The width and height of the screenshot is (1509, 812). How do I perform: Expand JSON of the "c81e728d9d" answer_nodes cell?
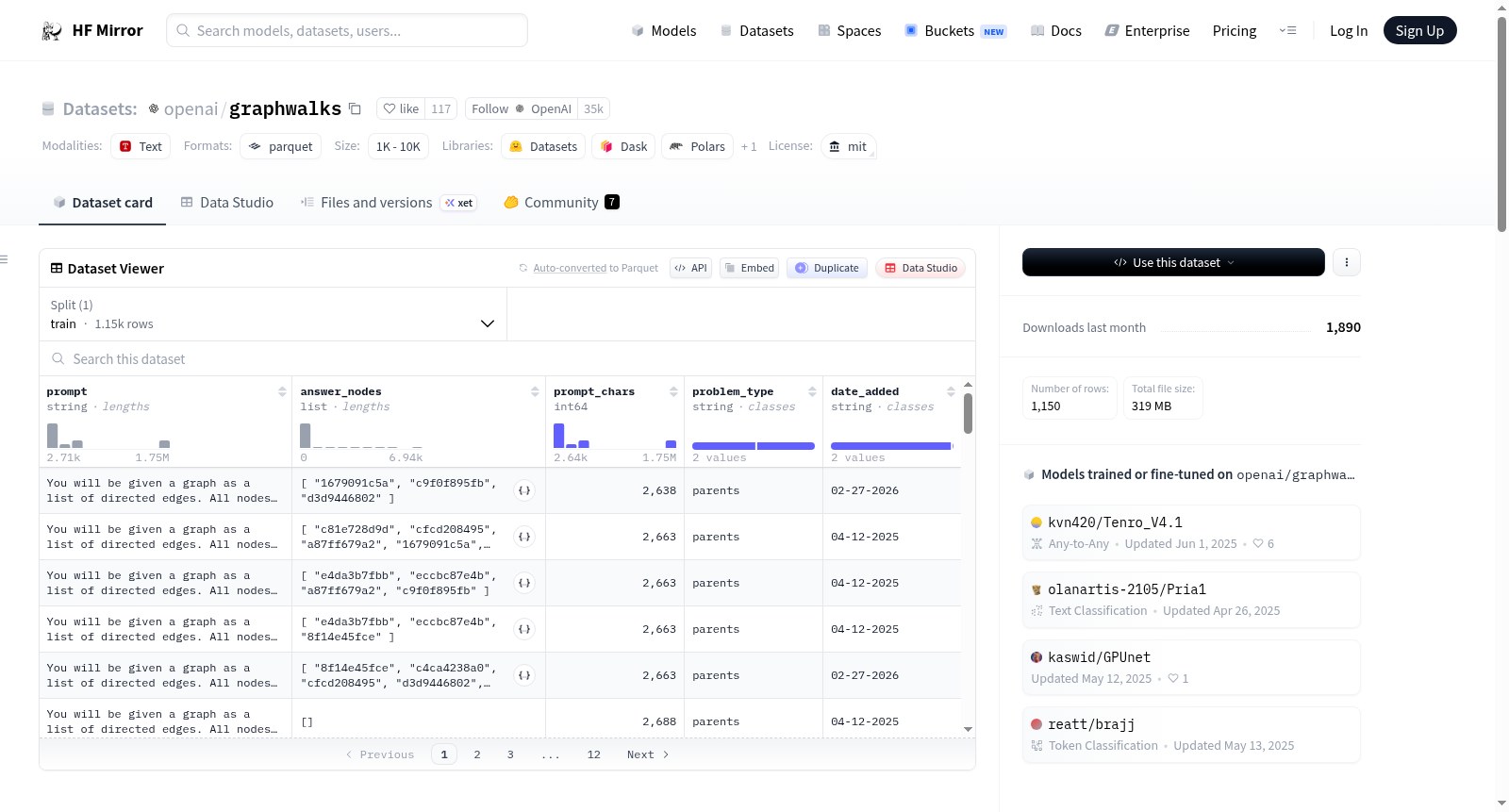[524, 537]
